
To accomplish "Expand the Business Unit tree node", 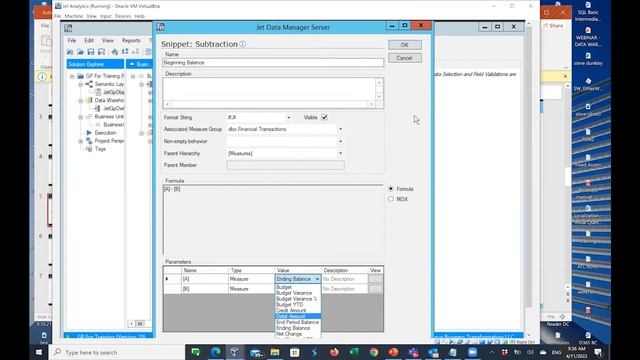I will pos(80,117).
